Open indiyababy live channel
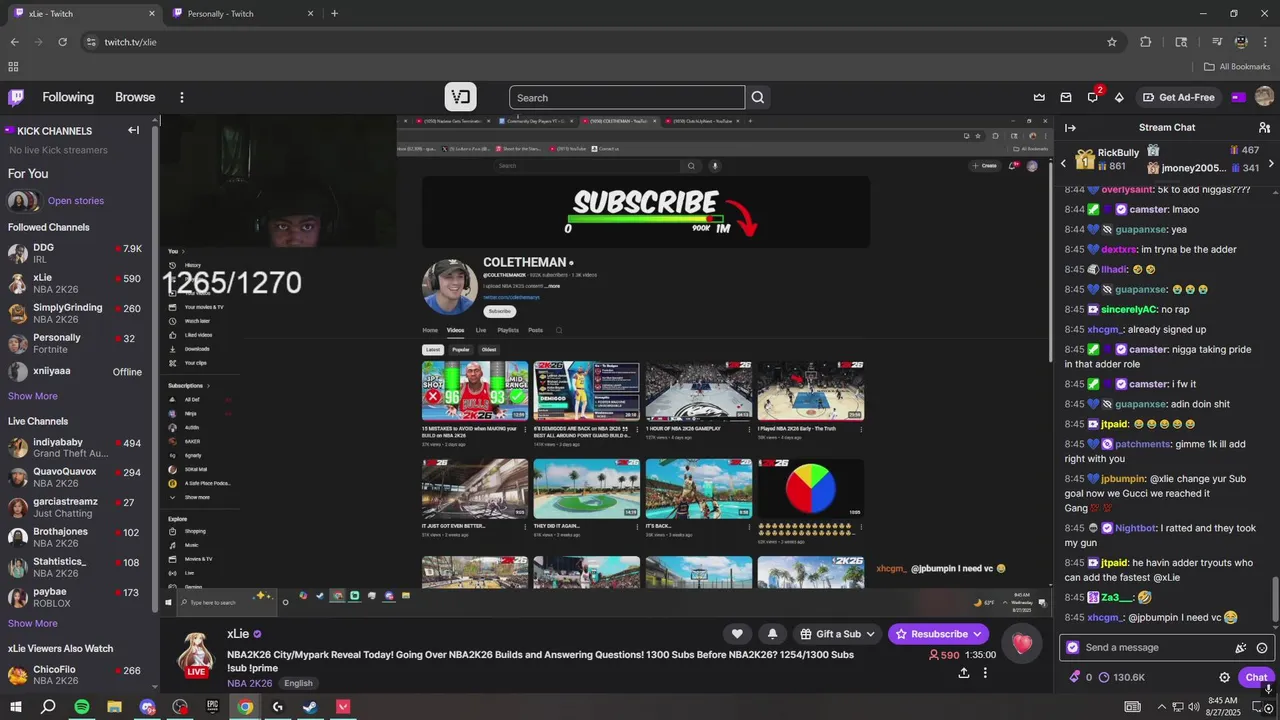 (x=76, y=447)
